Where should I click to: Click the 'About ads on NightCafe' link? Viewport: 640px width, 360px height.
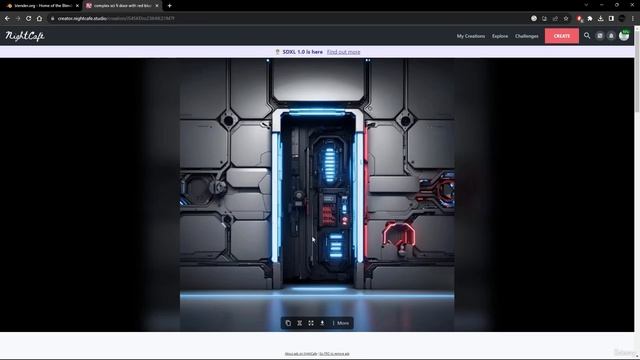[301, 353]
